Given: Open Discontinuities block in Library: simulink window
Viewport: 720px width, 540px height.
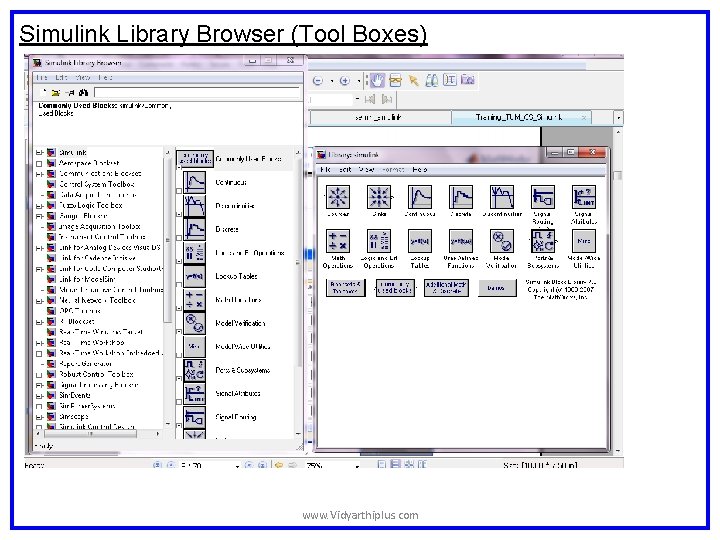Looking at the screenshot, I should coord(501,197).
